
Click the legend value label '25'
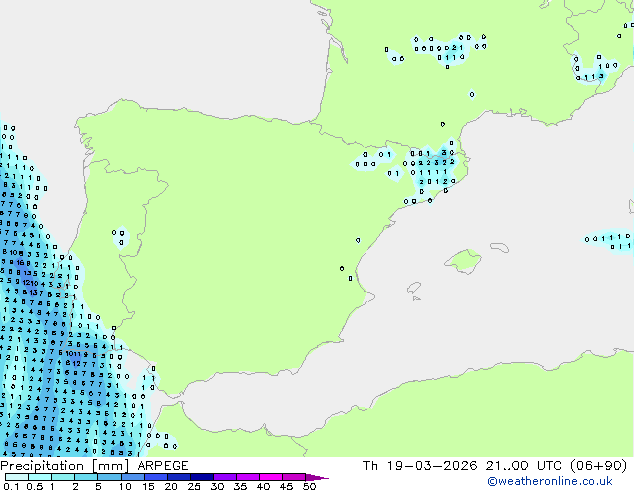[194, 486]
